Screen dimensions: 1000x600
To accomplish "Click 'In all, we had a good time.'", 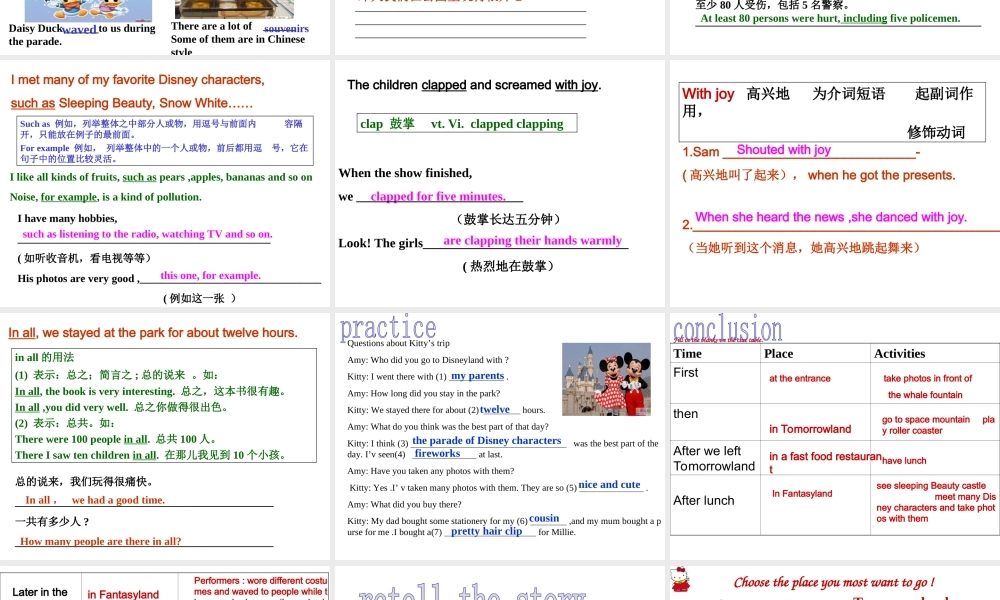I will [x=94, y=500].
